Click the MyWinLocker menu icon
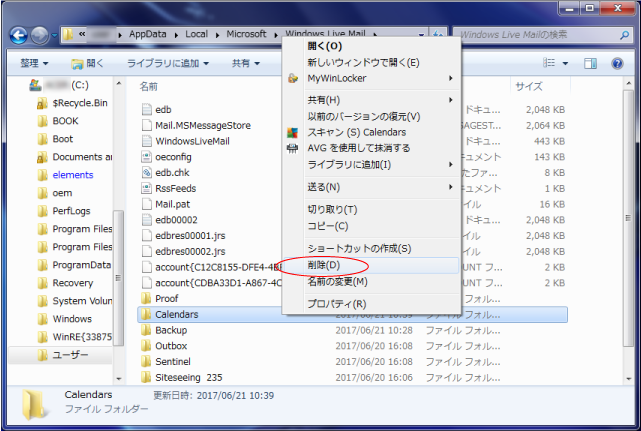 (293, 78)
